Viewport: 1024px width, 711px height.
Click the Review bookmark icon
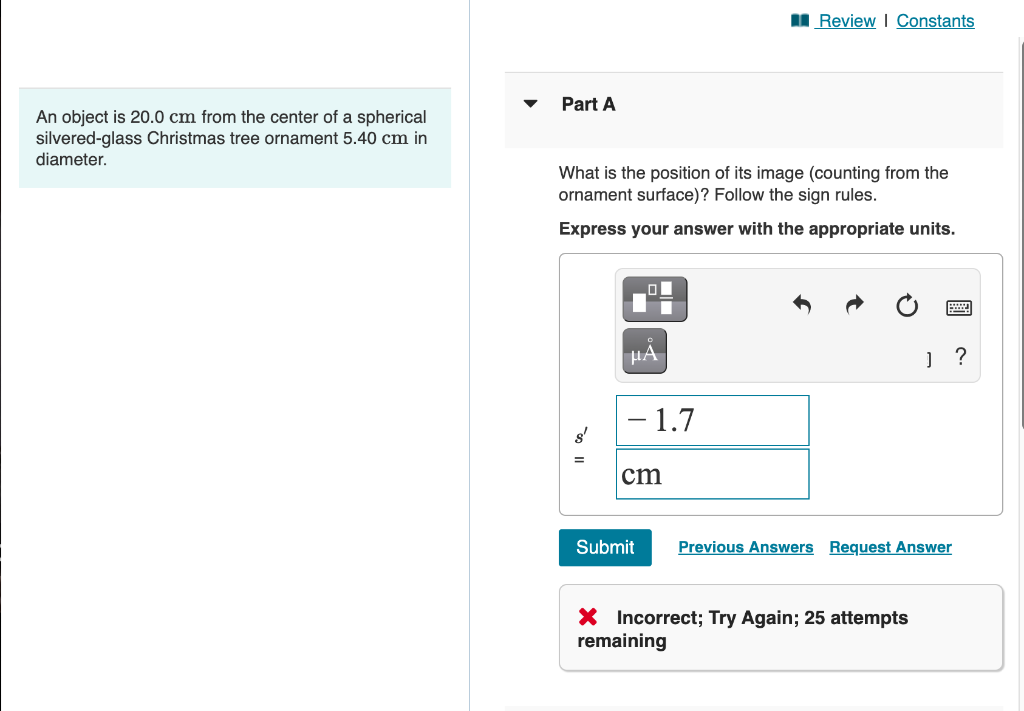(x=799, y=19)
